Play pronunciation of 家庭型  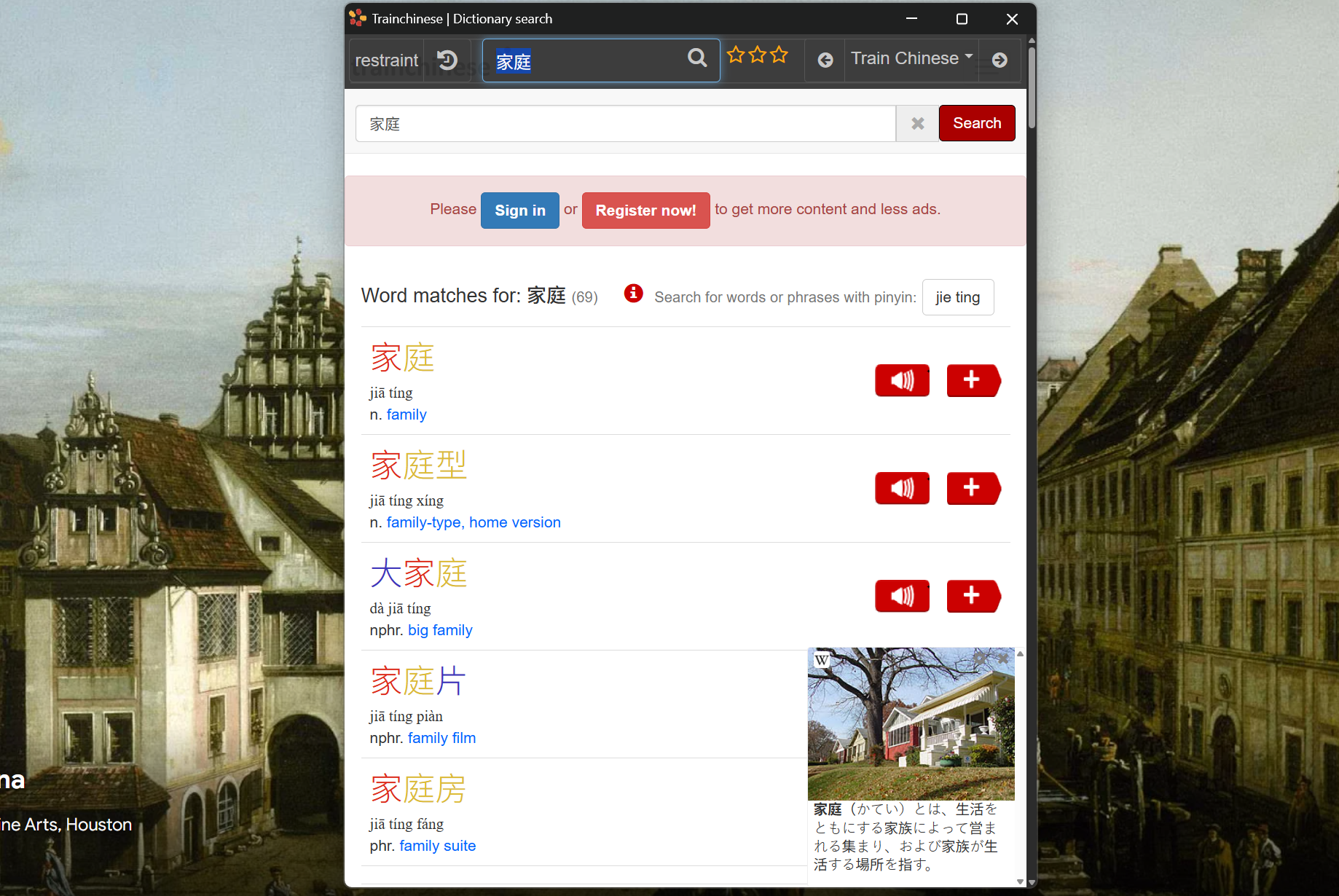[902, 488]
